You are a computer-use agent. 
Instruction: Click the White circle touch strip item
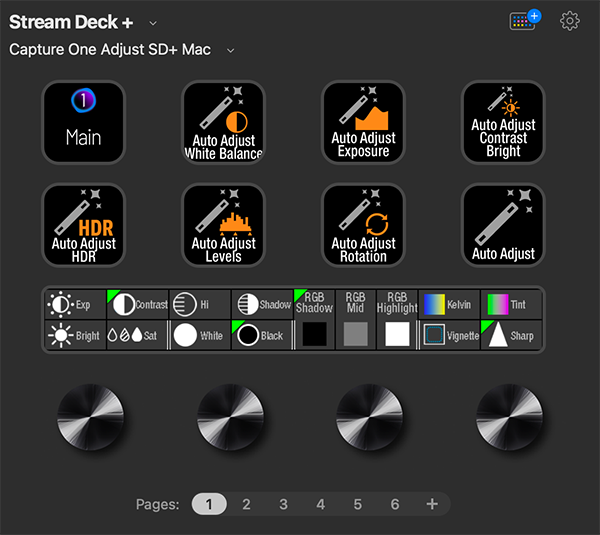point(201,335)
